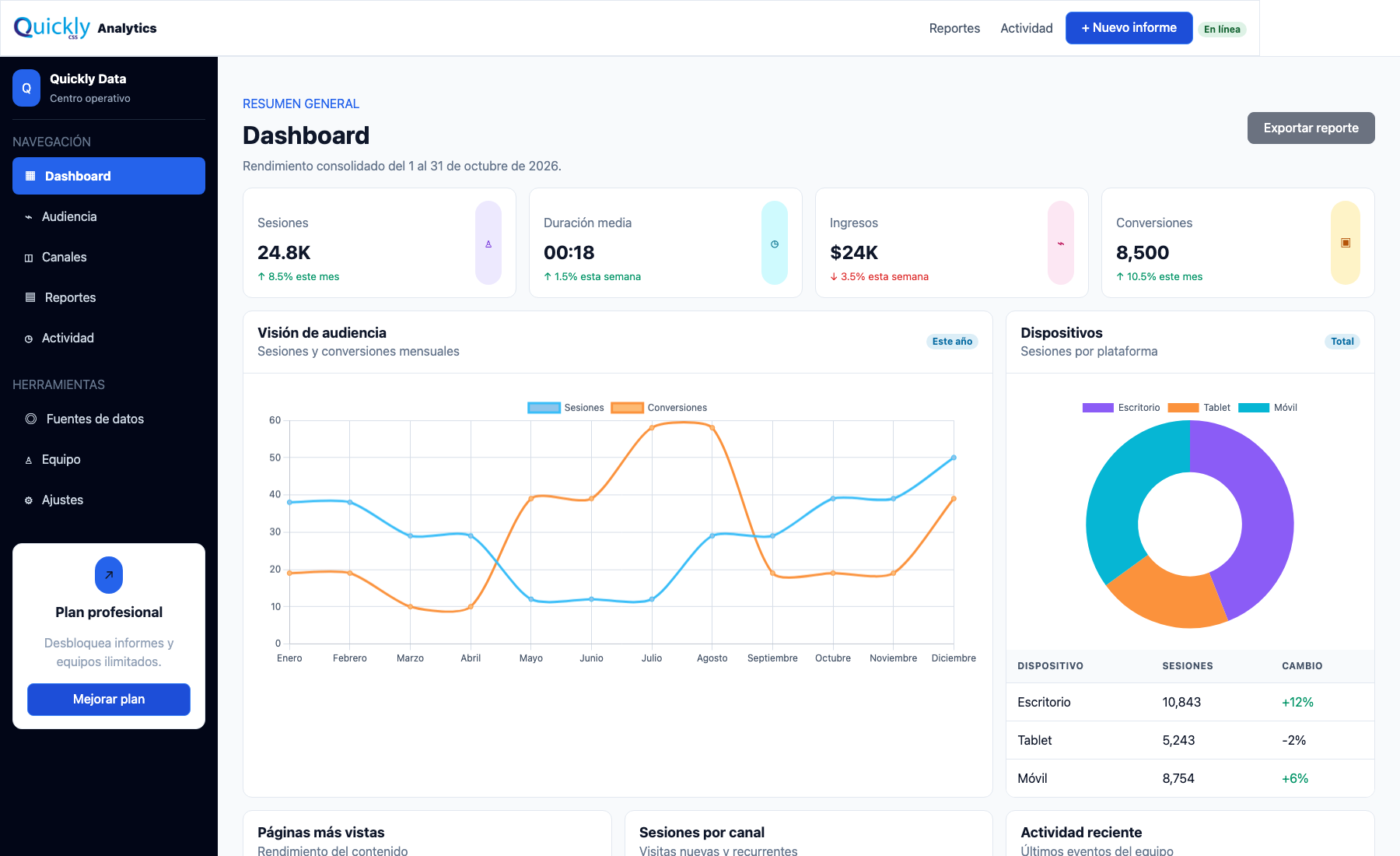This screenshot has width=1400, height=856.
Task: Click the Ajustes gear icon
Action: pyautogui.click(x=29, y=500)
